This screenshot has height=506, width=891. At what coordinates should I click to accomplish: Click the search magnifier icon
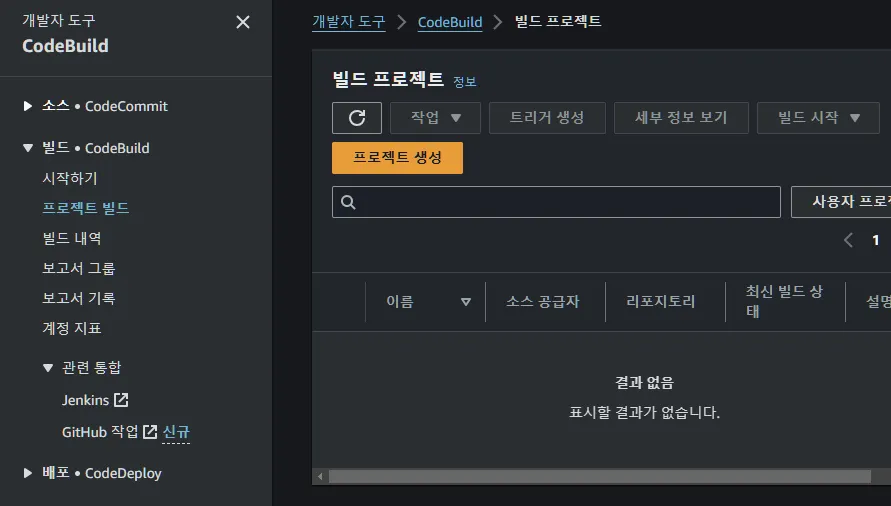(349, 202)
